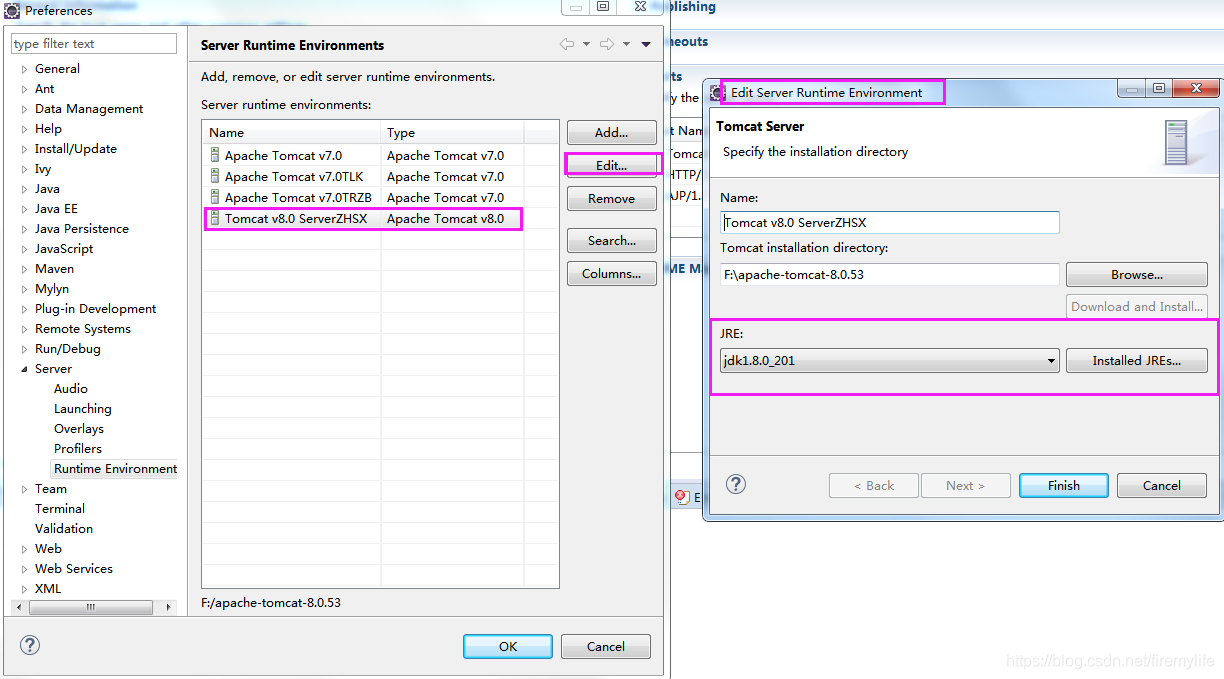Open back history dropdown arrow

[x=586, y=44]
